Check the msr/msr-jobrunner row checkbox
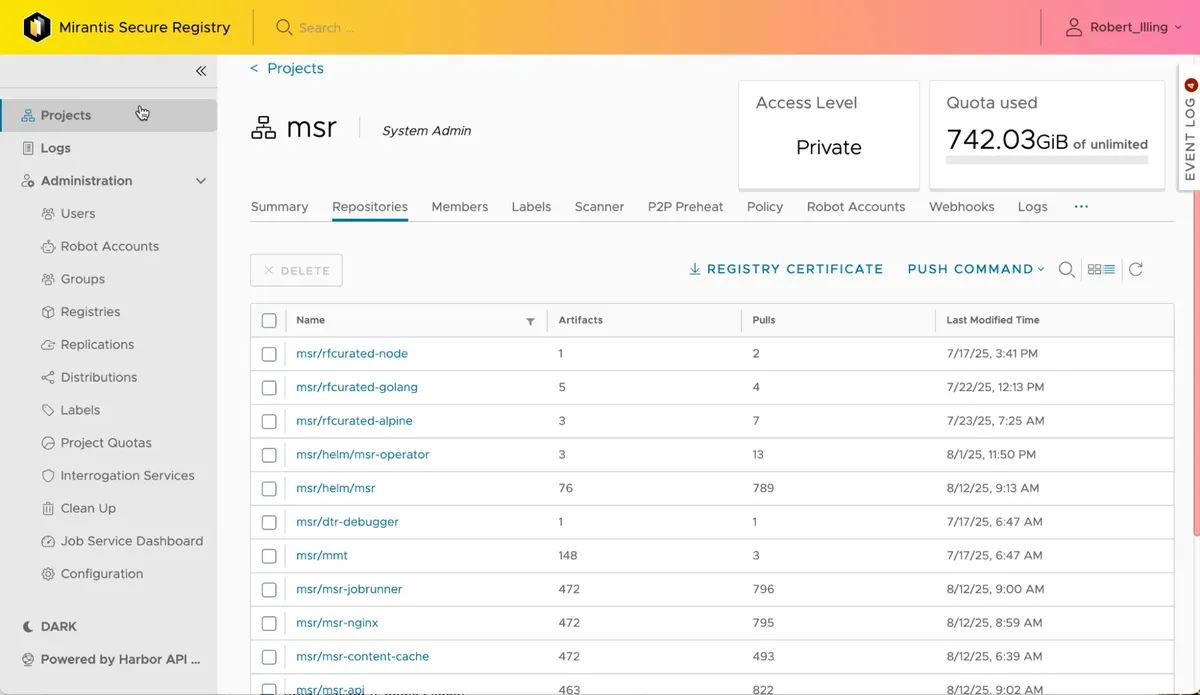 click(x=269, y=590)
